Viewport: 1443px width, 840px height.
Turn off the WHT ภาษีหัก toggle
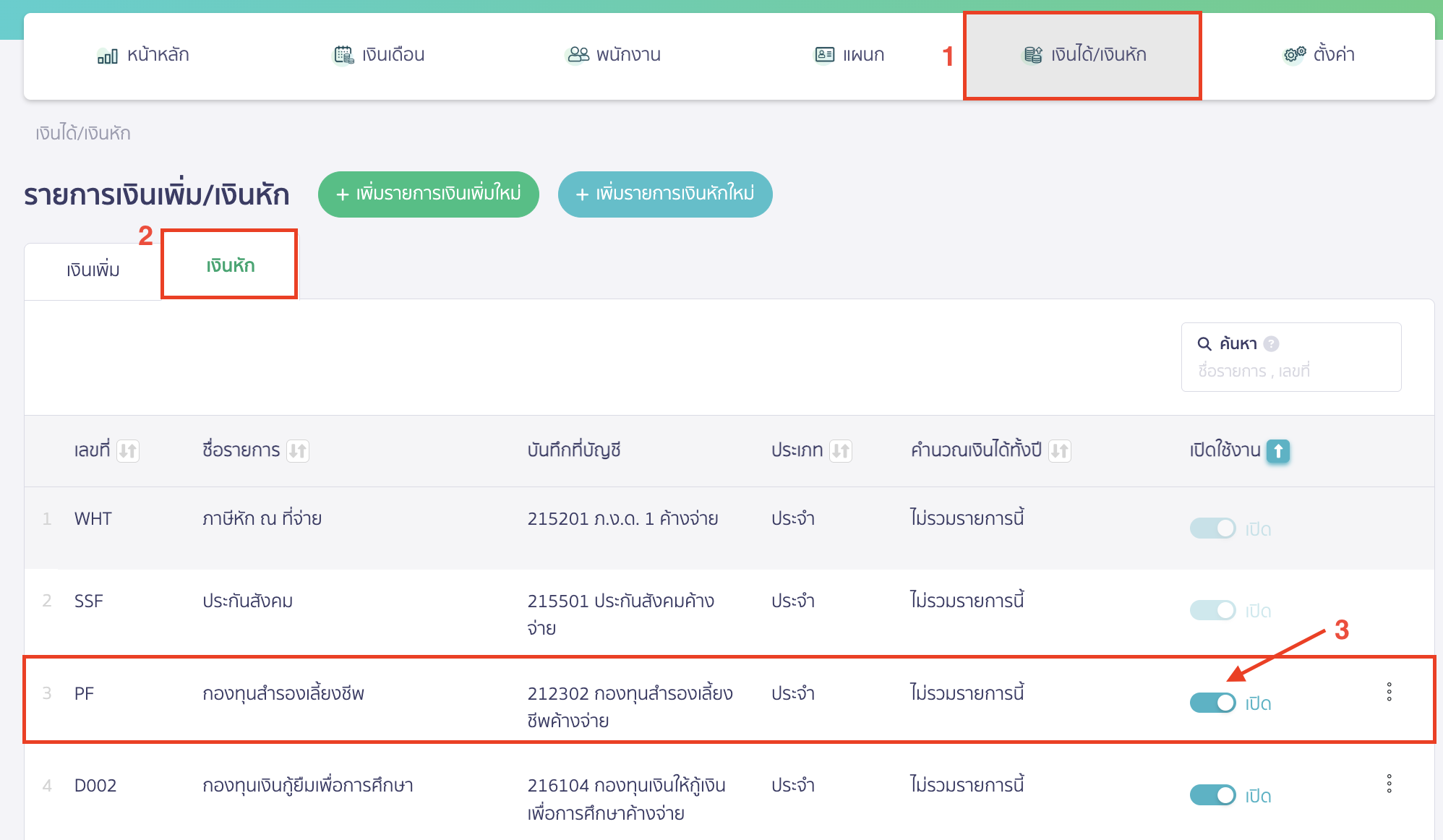click(x=1212, y=528)
